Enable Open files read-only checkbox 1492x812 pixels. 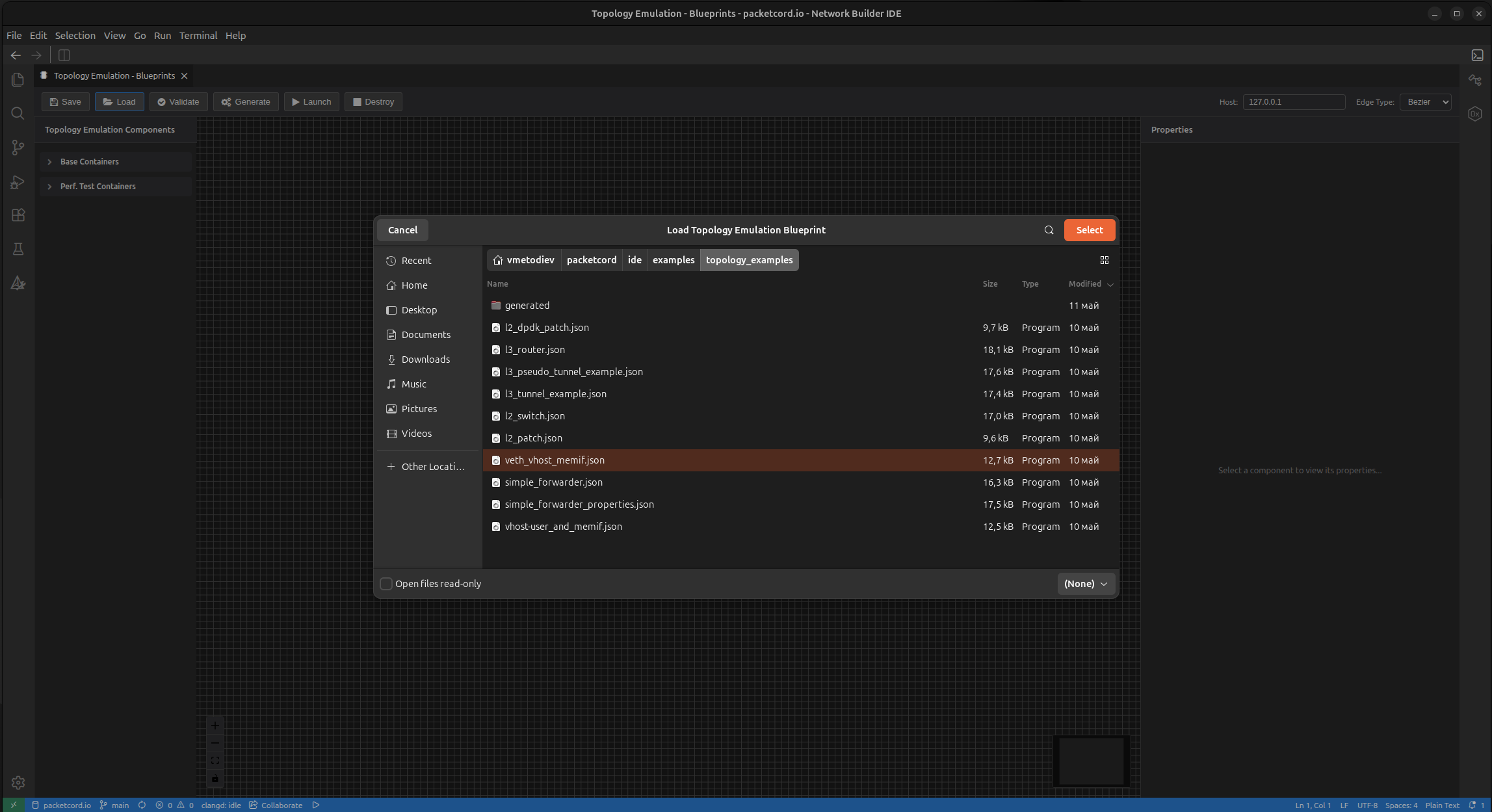tap(386, 584)
